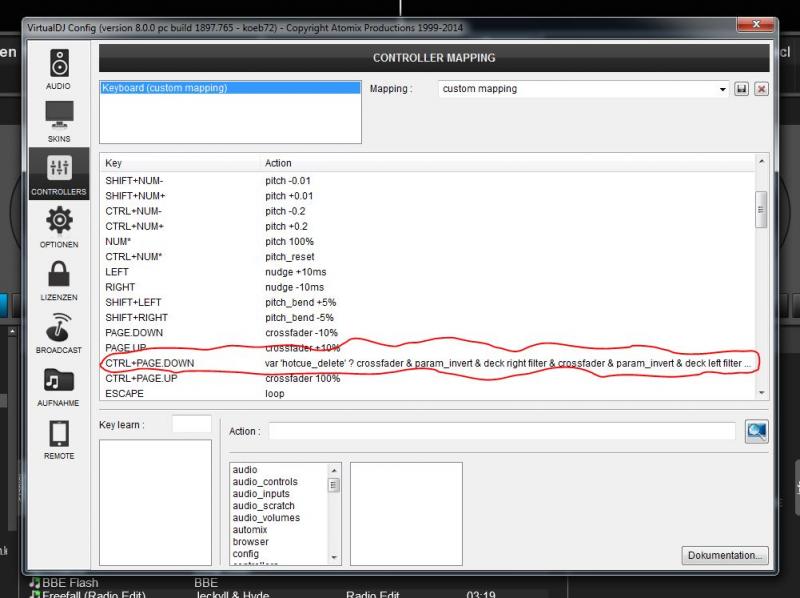Click the mapping list scroll down arrow
This screenshot has width=800, height=598.
point(761,393)
